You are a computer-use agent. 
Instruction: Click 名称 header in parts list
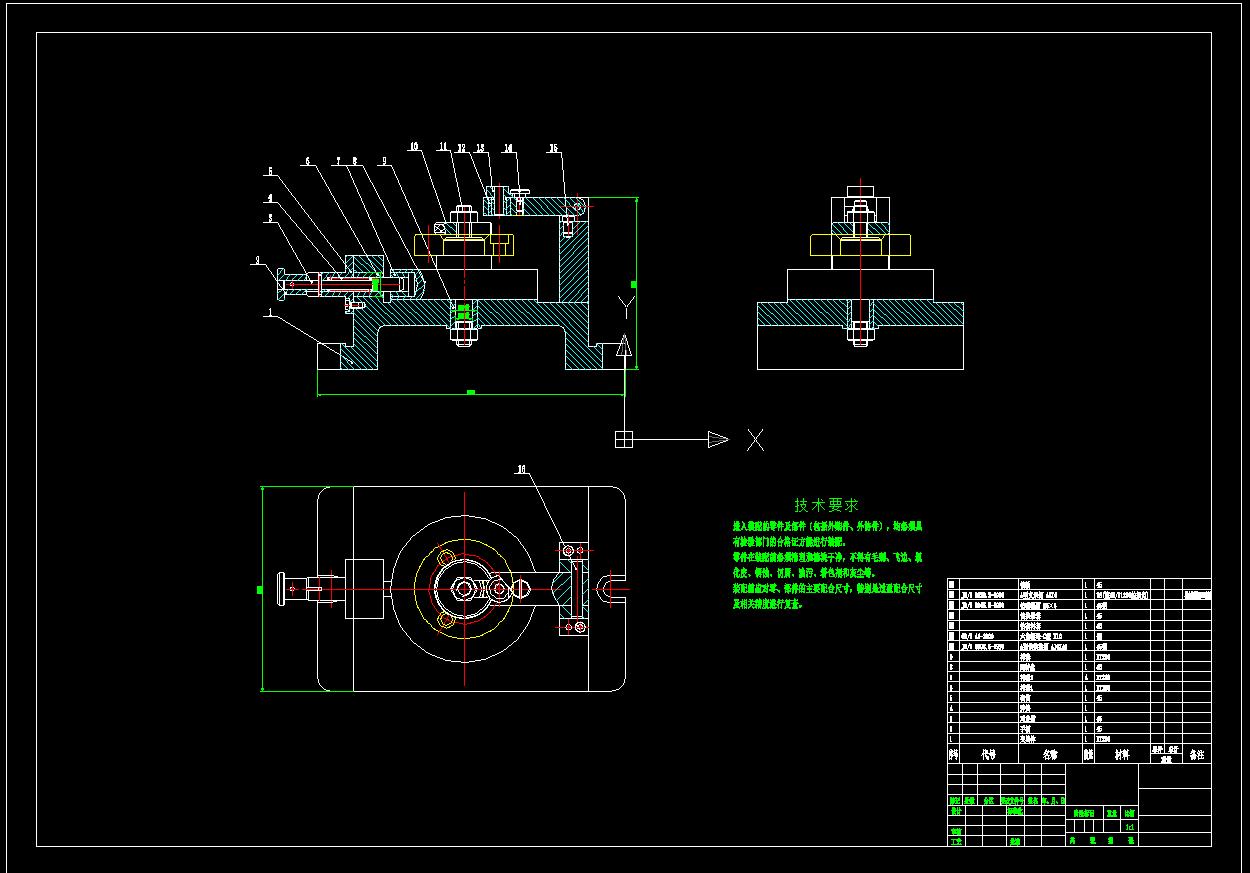1051,755
